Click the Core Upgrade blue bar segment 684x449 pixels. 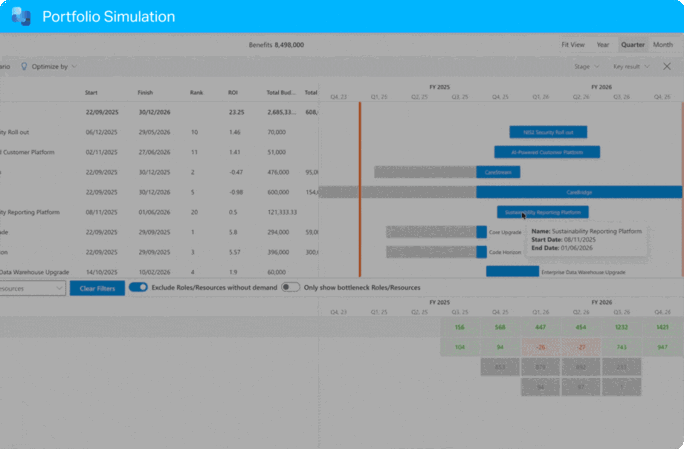click(481, 231)
